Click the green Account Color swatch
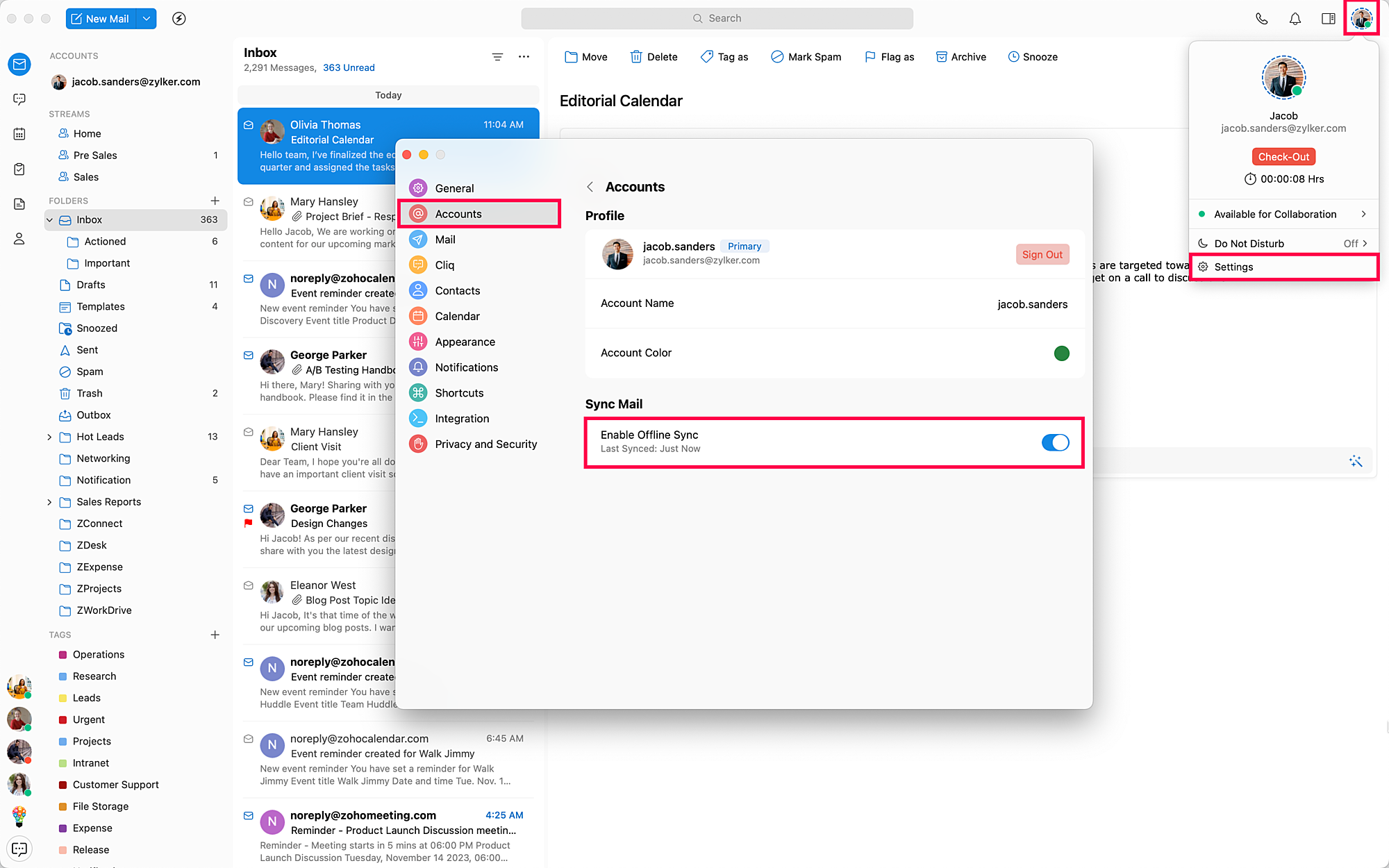Viewport: 1389px width, 868px height. [x=1061, y=353]
